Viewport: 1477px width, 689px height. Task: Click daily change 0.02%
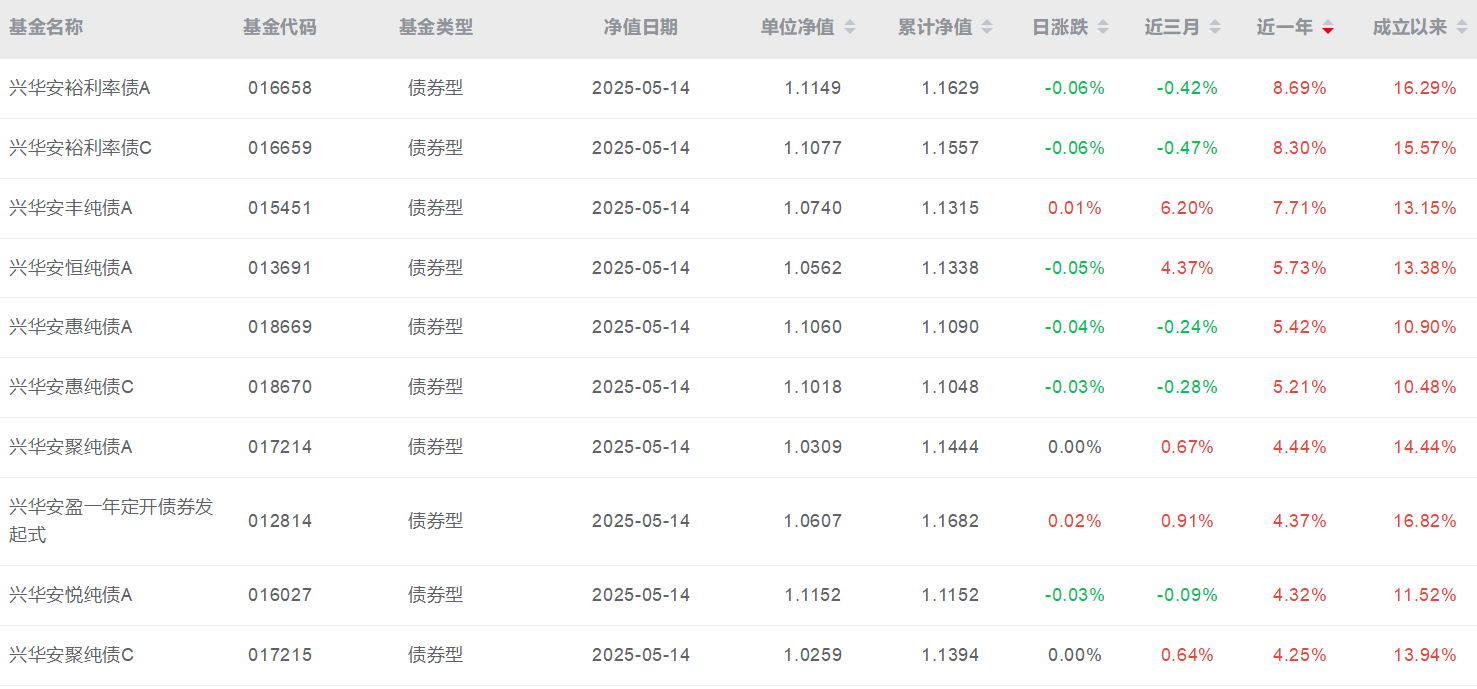(1075, 521)
